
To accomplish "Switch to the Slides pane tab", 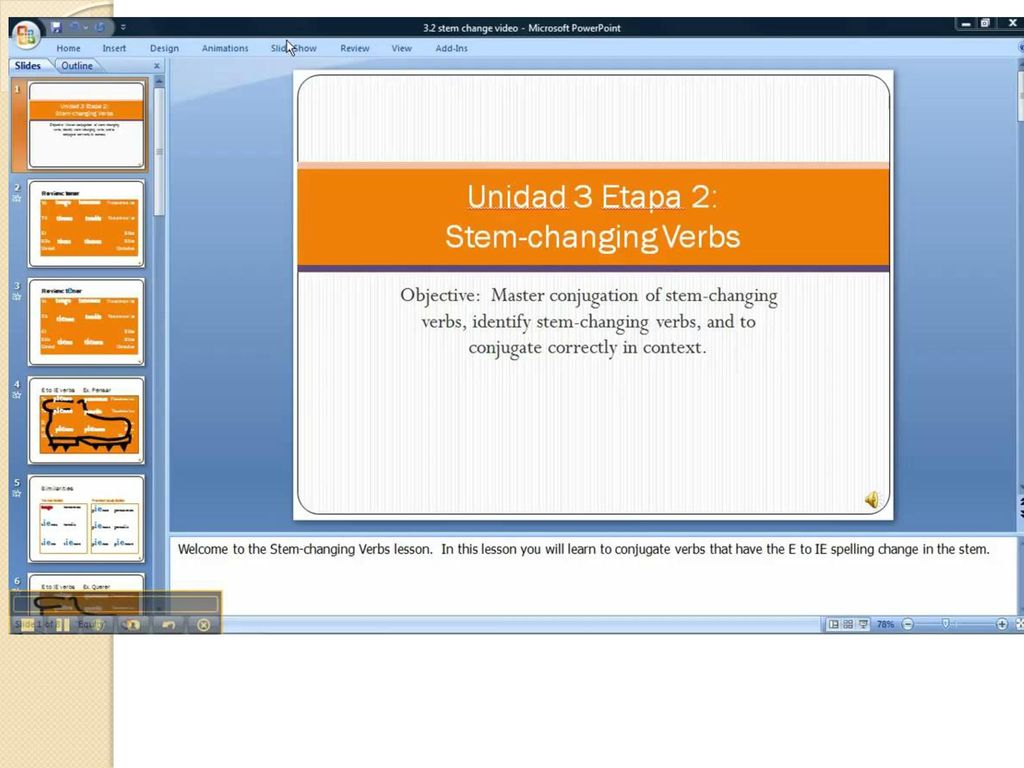I will 27,66.
